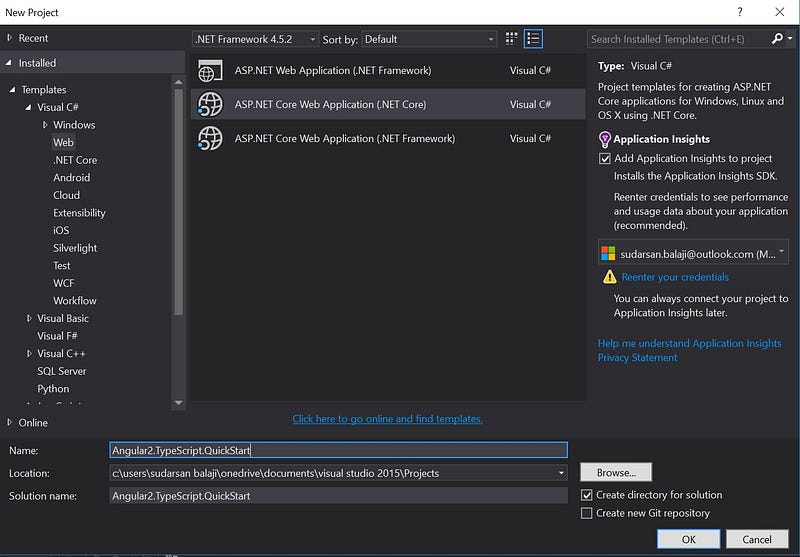
Task: Select the Cloud template category
Action: pyautogui.click(x=66, y=195)
